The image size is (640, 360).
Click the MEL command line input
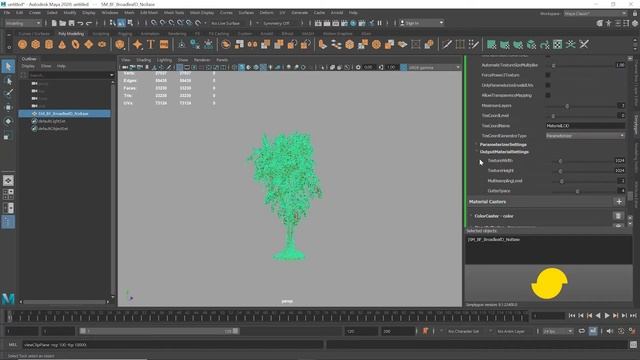(x=173, y=345)
